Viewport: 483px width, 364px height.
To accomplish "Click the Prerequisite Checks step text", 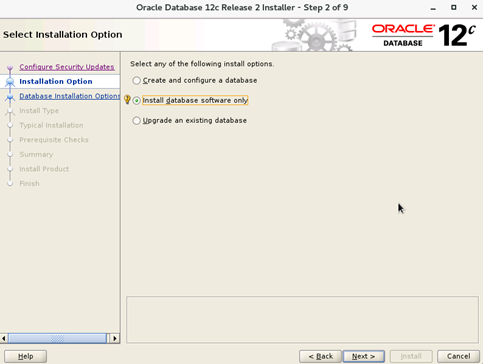I will 54,140.
